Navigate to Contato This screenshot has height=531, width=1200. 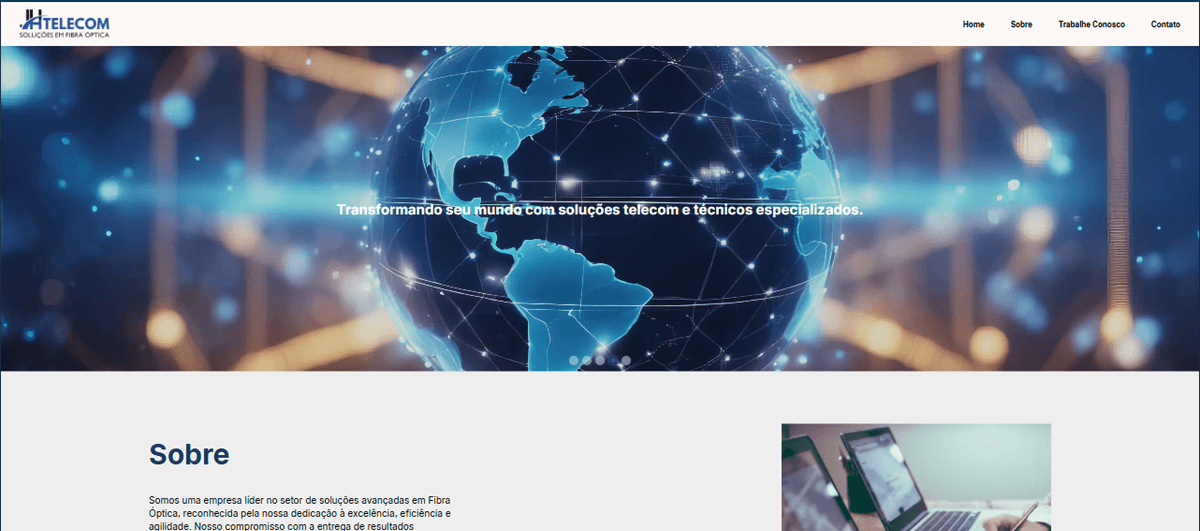click(1165, 24)
